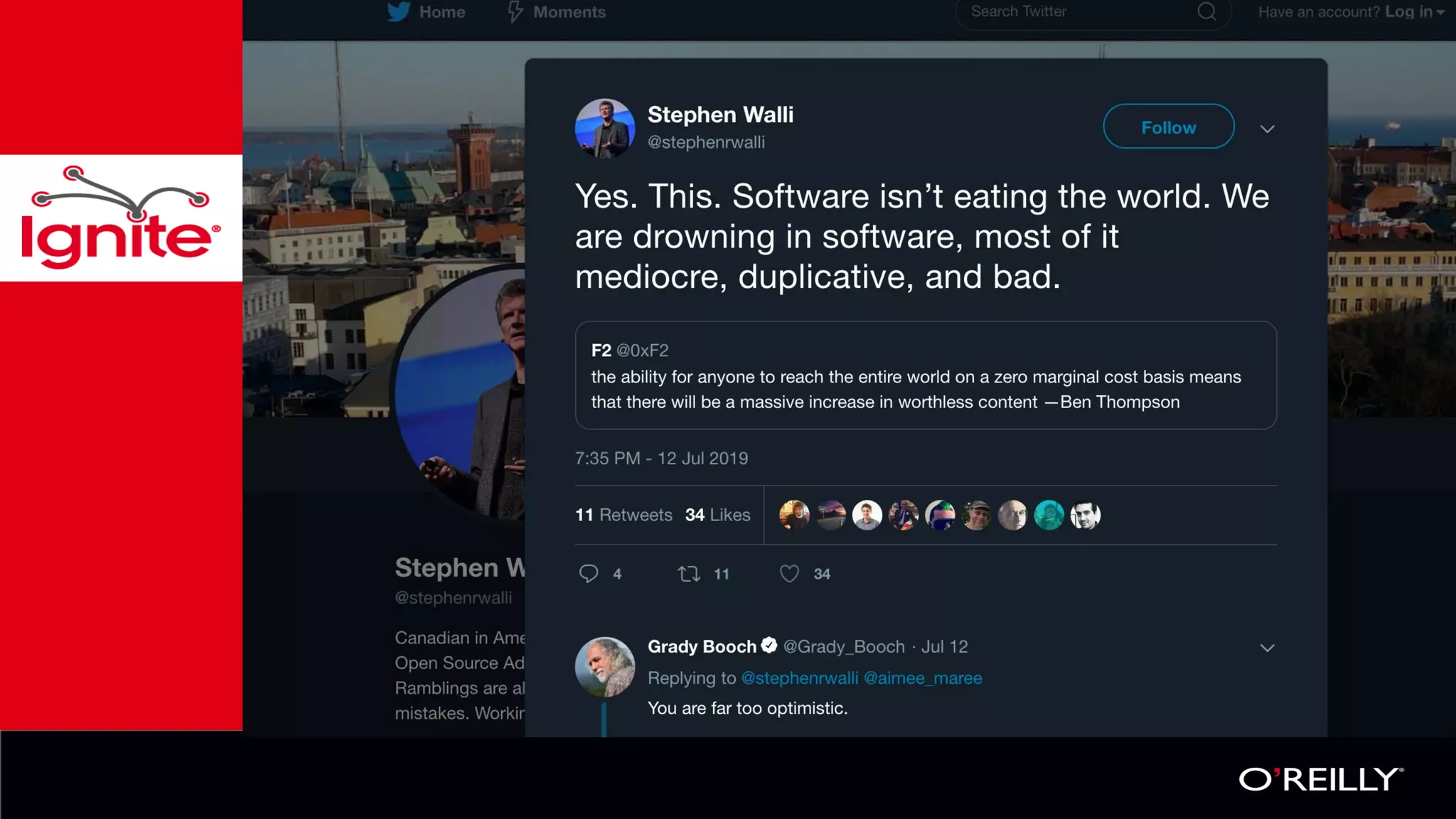Click the 7:35 PM - 12 Jul 2019 timestamp
The height and width of the screenshot is (819, 1456).
[x=661, y=459]
